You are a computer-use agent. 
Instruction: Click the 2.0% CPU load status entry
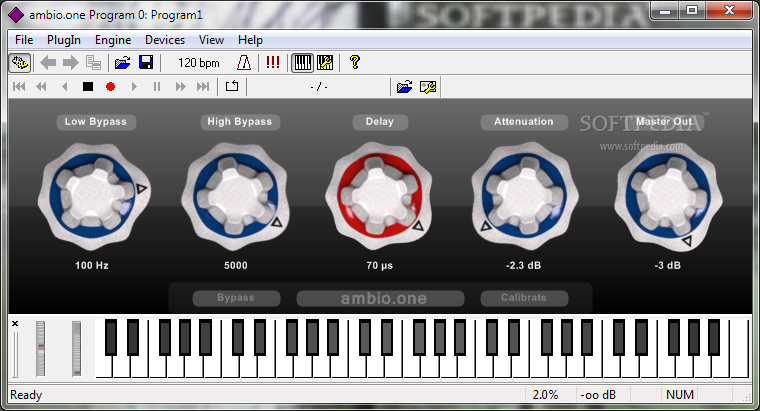click(x=545, y=395)
